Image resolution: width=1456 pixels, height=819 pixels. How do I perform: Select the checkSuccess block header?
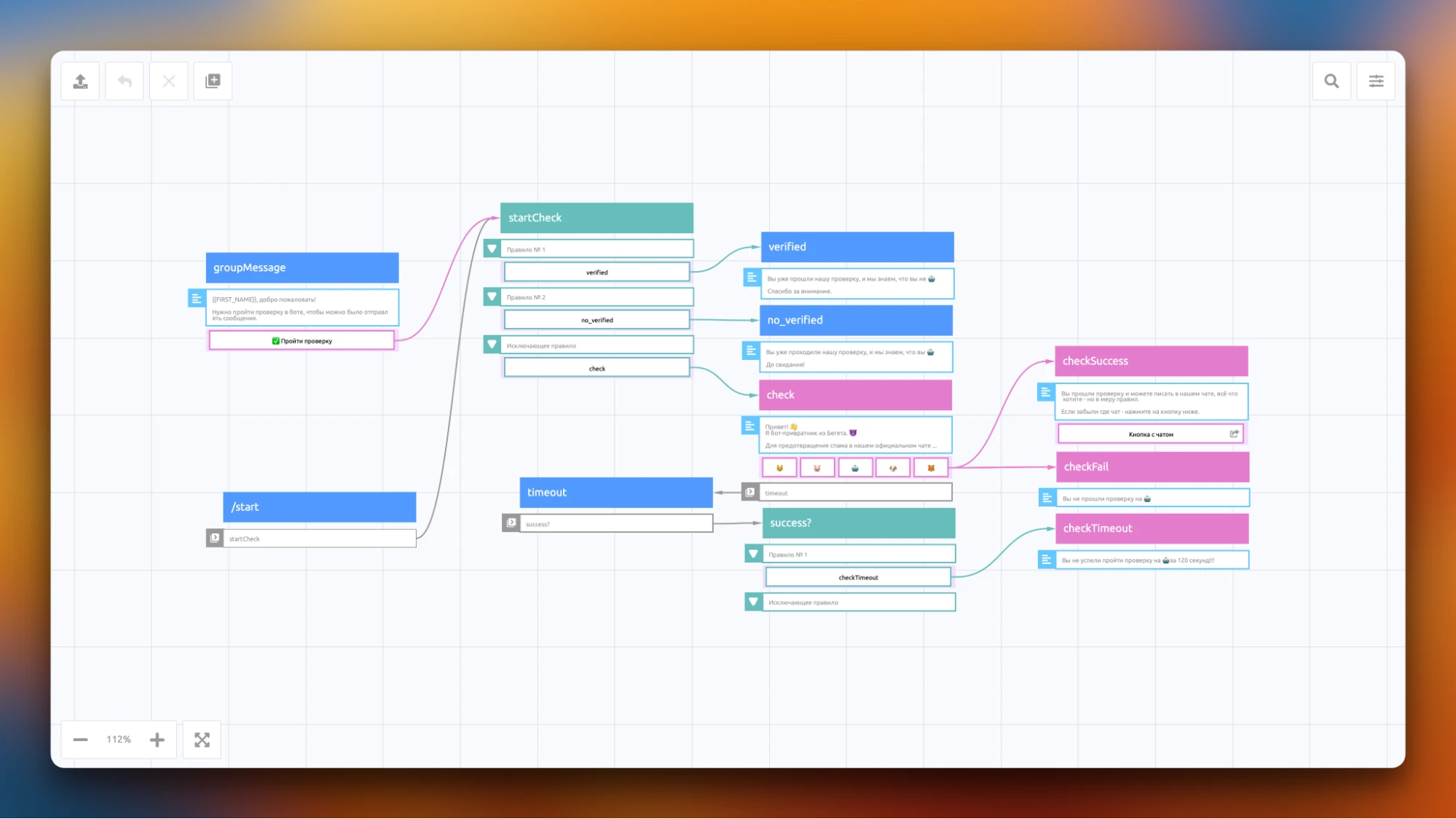(x=1151, y=361)
